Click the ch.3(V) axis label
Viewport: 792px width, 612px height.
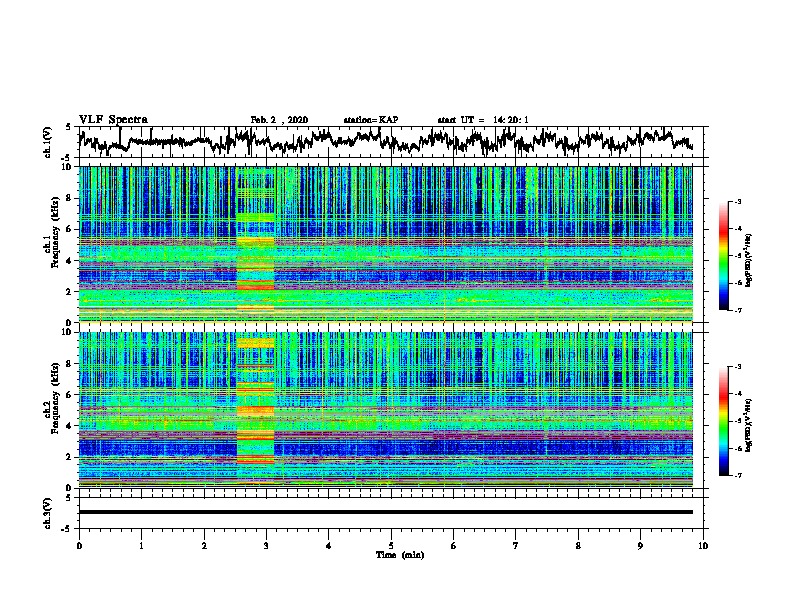click(47, 513)
